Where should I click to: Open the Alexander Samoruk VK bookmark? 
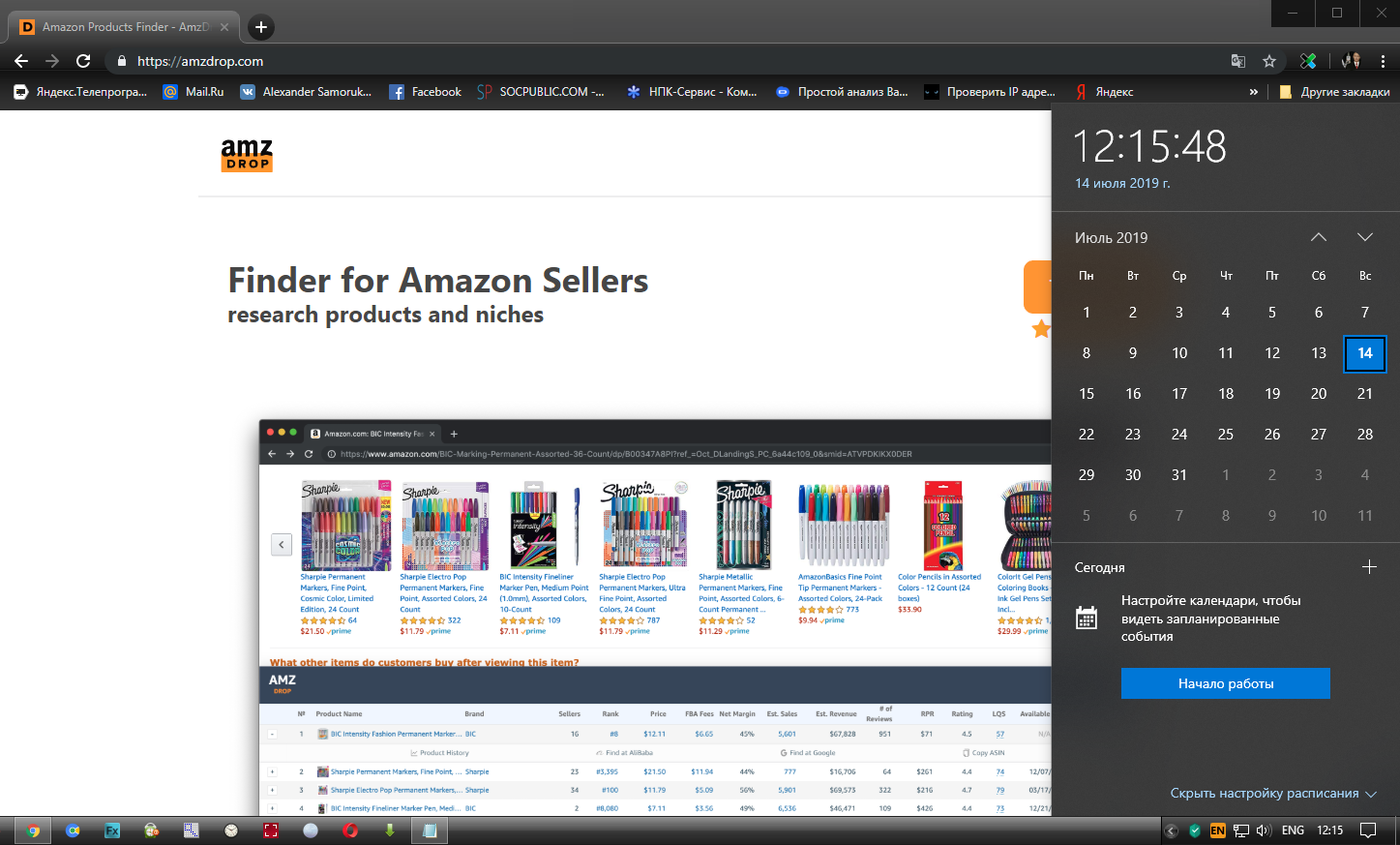click(x=306, y=92)
